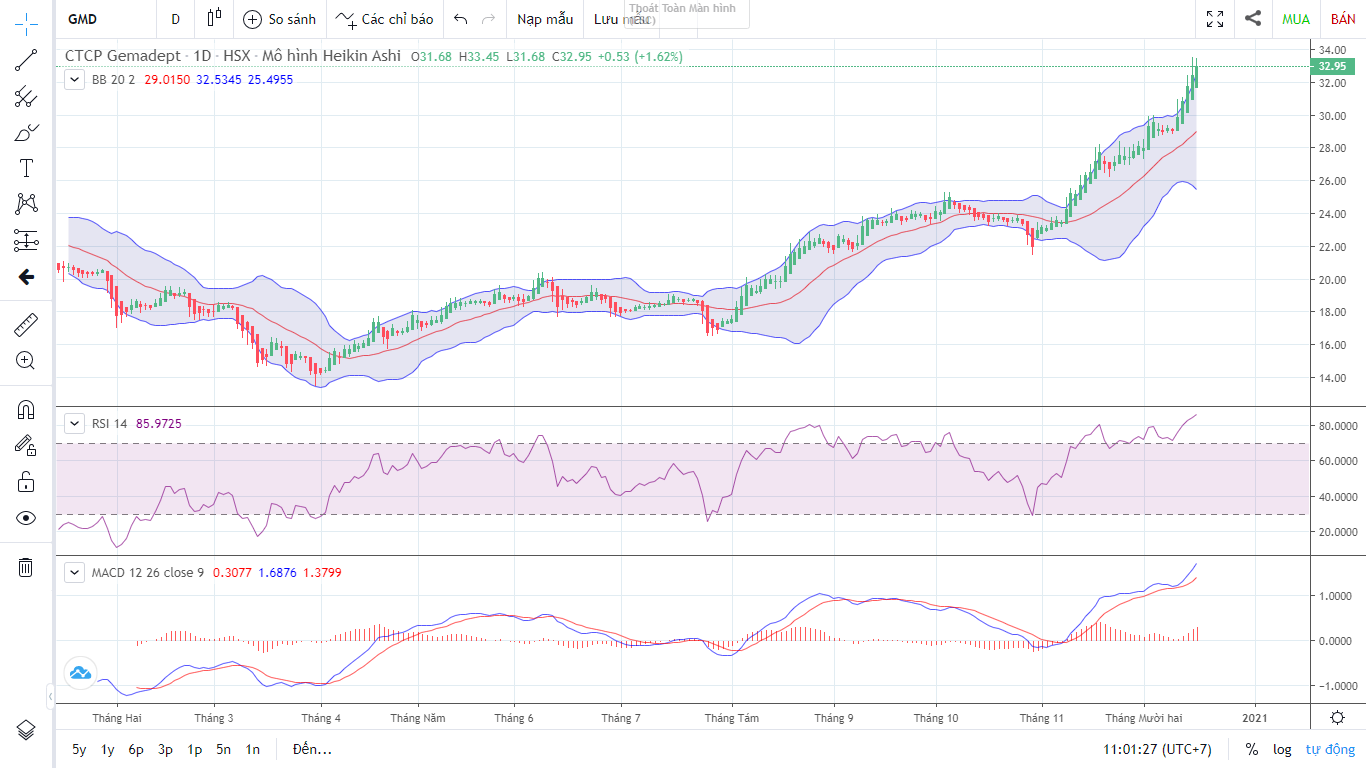This screenshot has width=1366, height=768.
Task: Toggle hide all drawings eye icon
Action: 26,518
